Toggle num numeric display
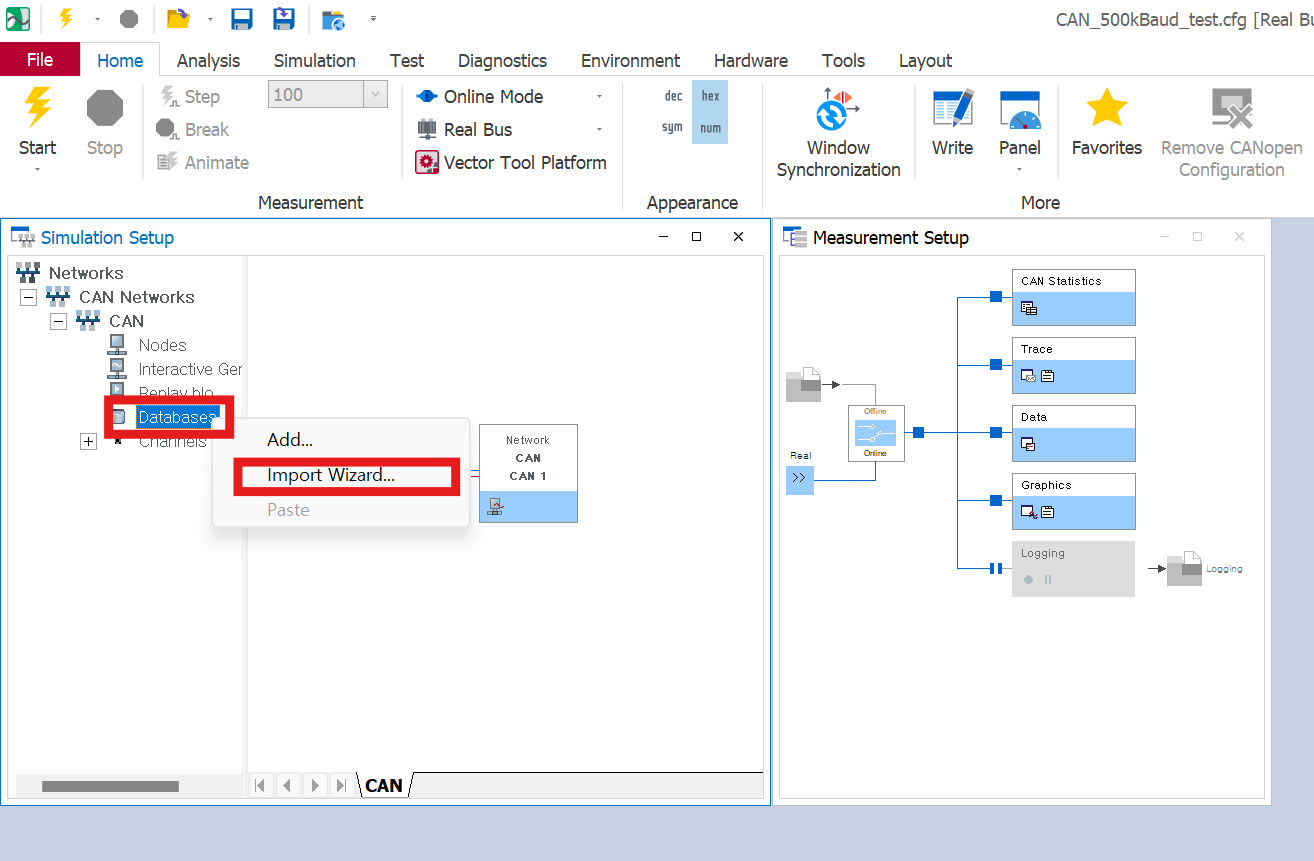Viewport: 1314px width, 861px height. coord(710,128)
